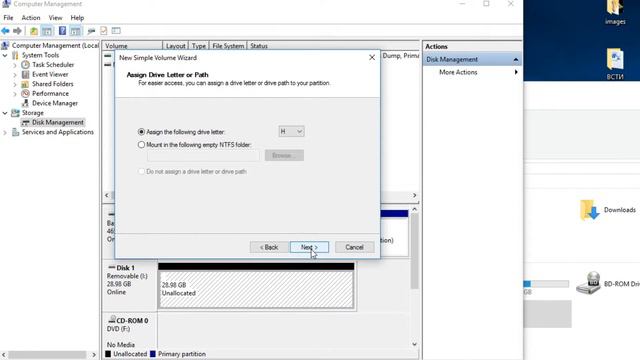Click the drive usage bar beside BD-ROM Drive

(x=547, y=284)
